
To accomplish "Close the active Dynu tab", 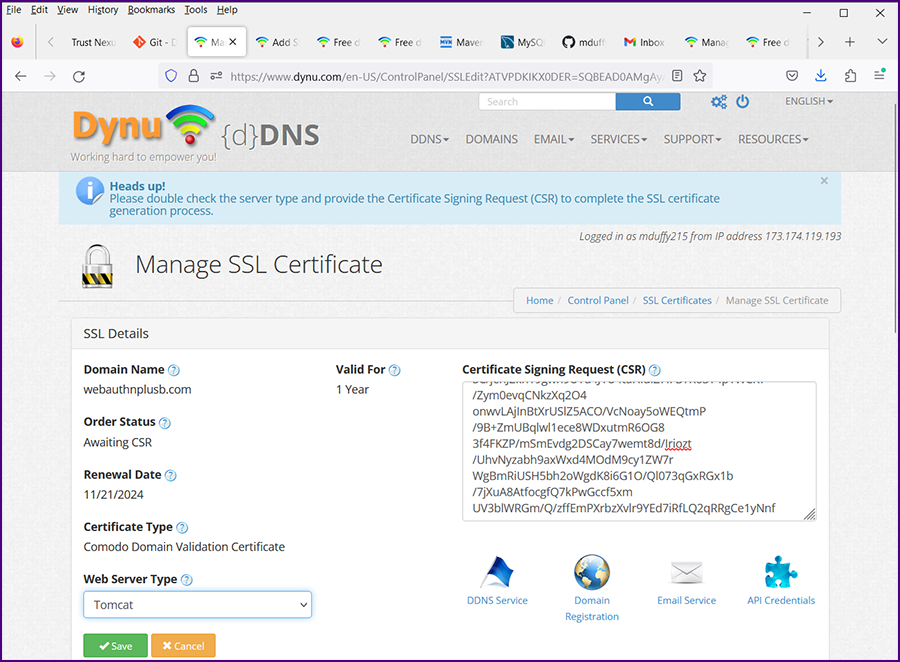I will pyautogui.click(x=232, y=42).
